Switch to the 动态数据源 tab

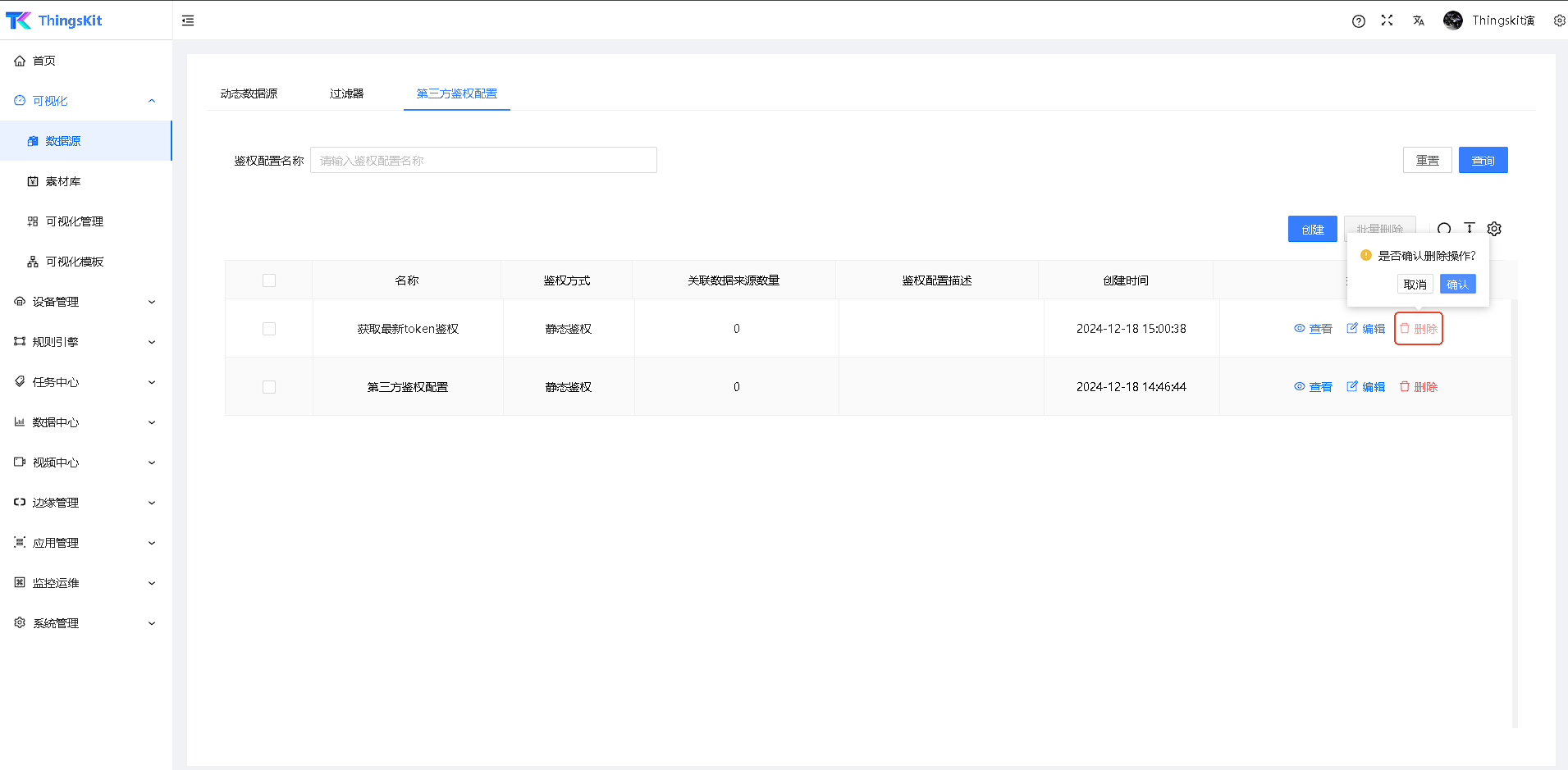click(x=249, y=93)
